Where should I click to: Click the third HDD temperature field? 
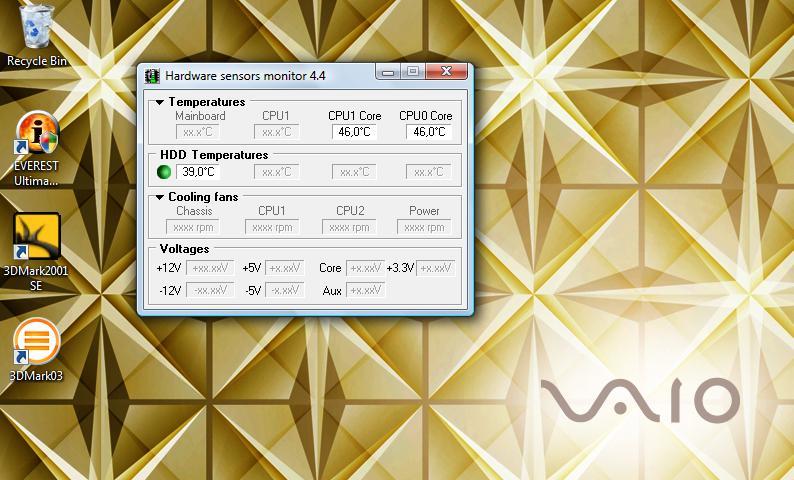[354, 172]
